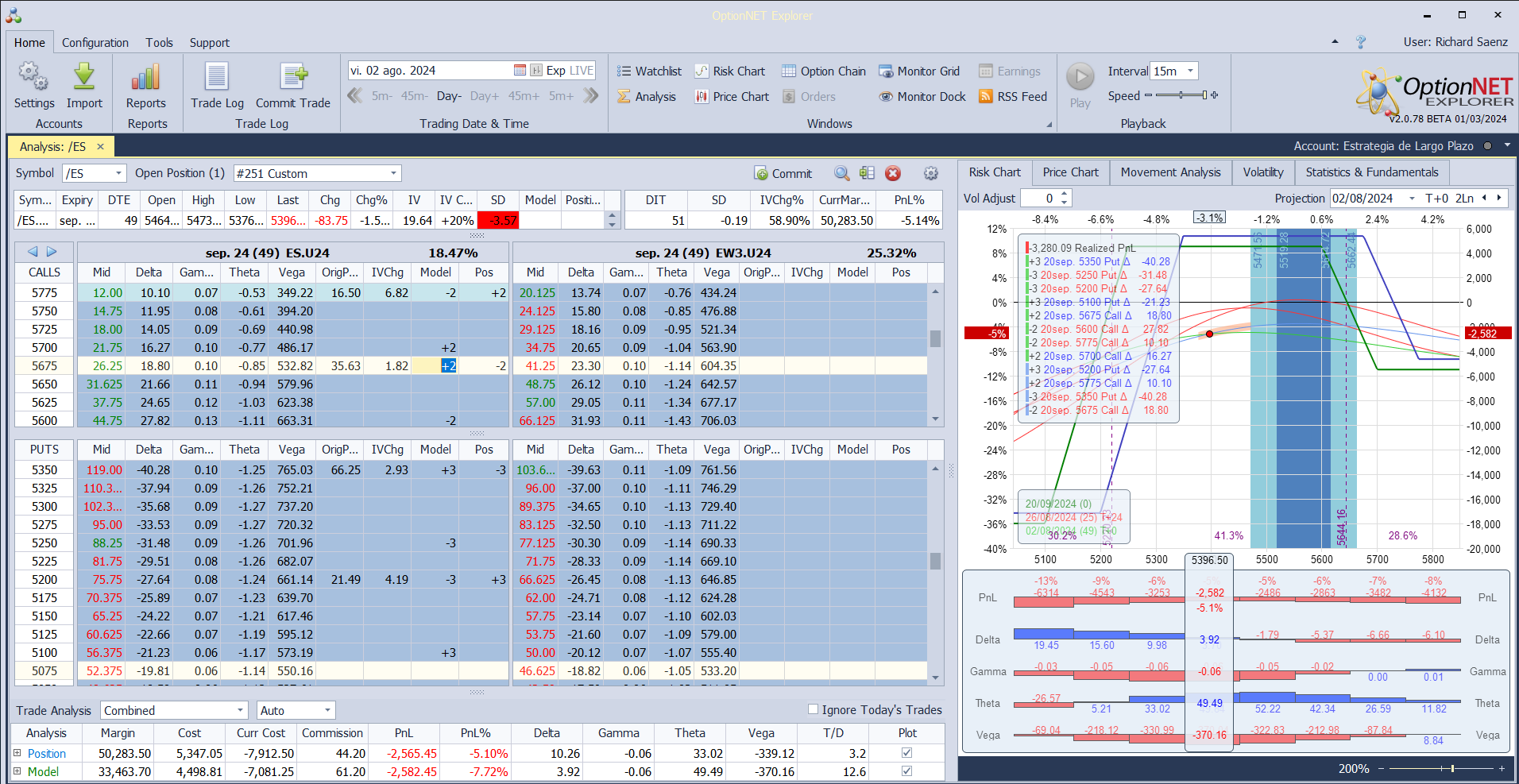The image size is (1519, 784).
Task: Click the Commit button
Action: (x=783, y=173)
